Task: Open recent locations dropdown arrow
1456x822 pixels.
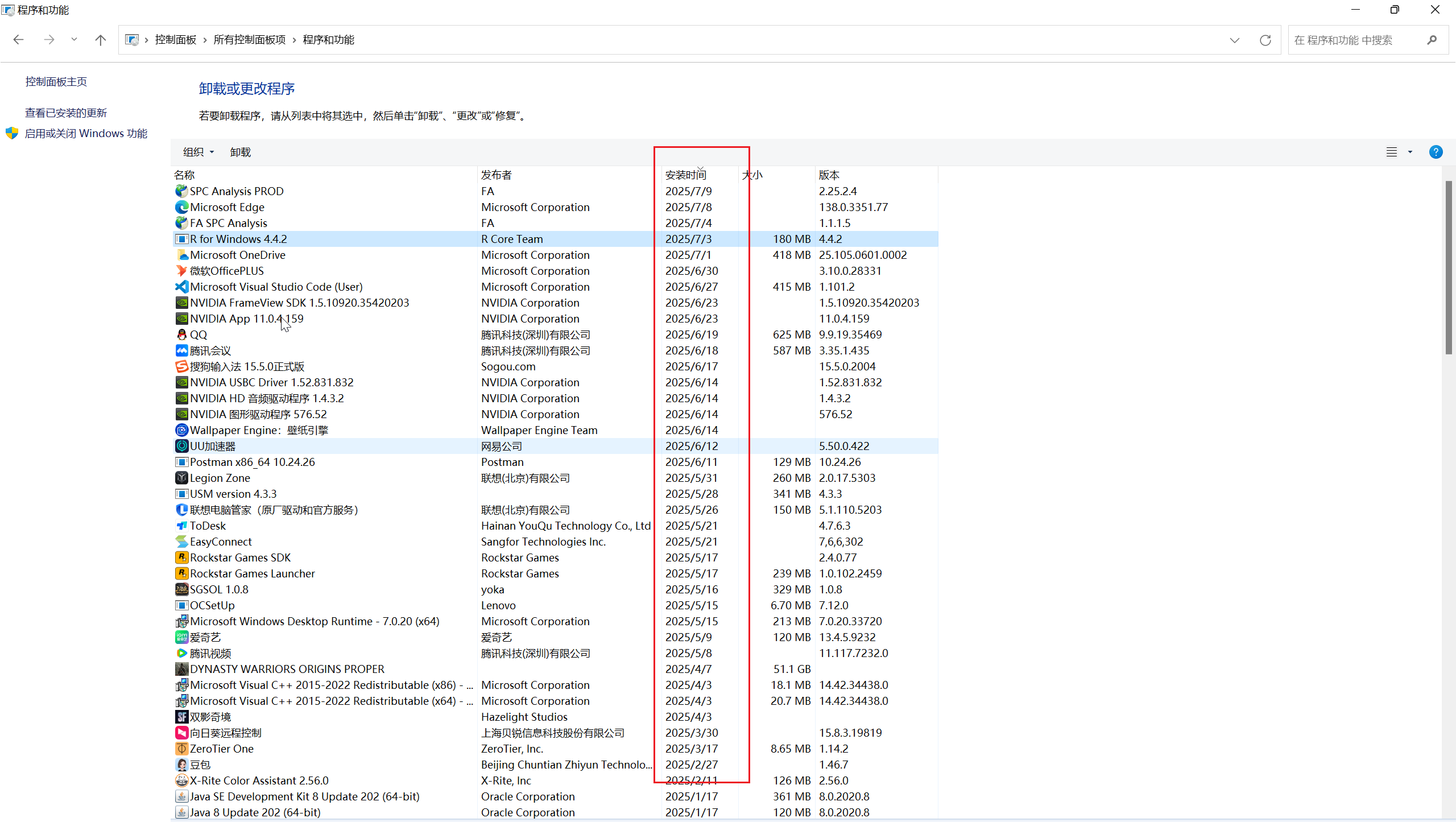Action: (x=74, y=40)
